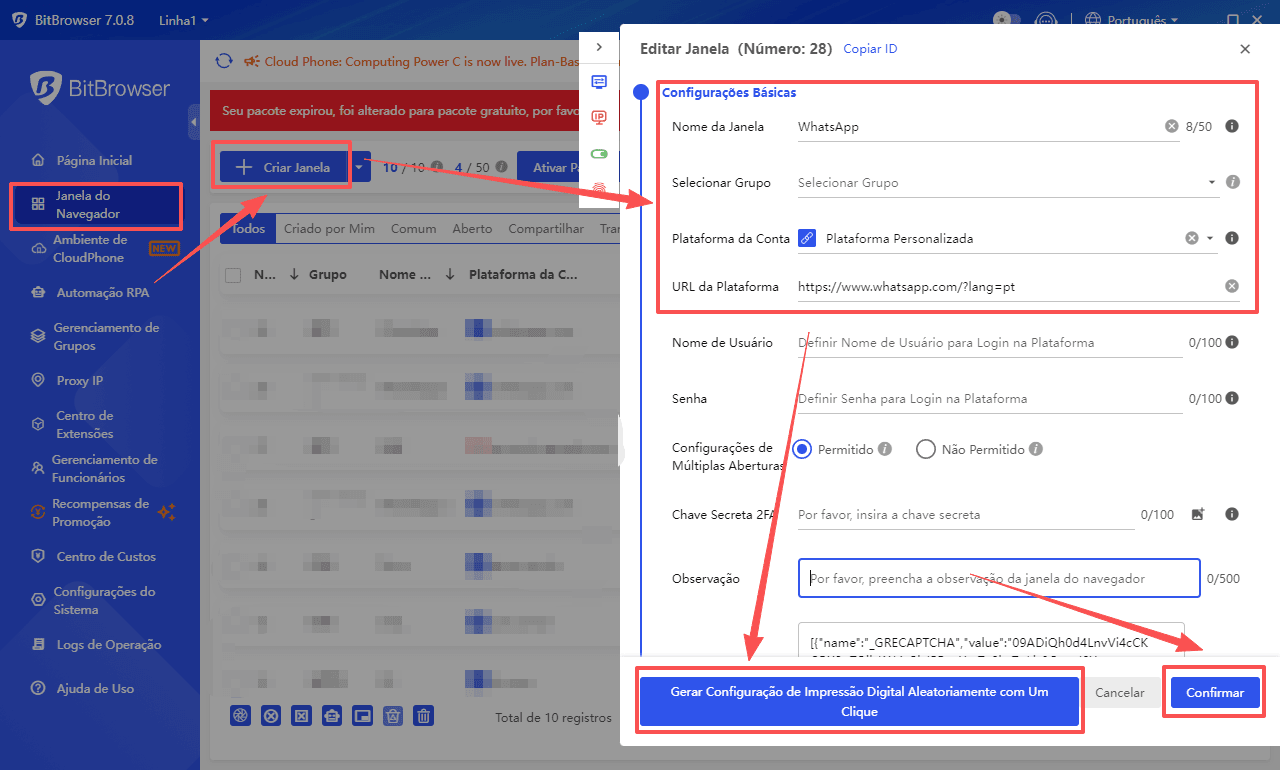Tick the select-all checkbox in table header
The width and height of the screenshot is (1280, 770).
(x=233, y=275)
